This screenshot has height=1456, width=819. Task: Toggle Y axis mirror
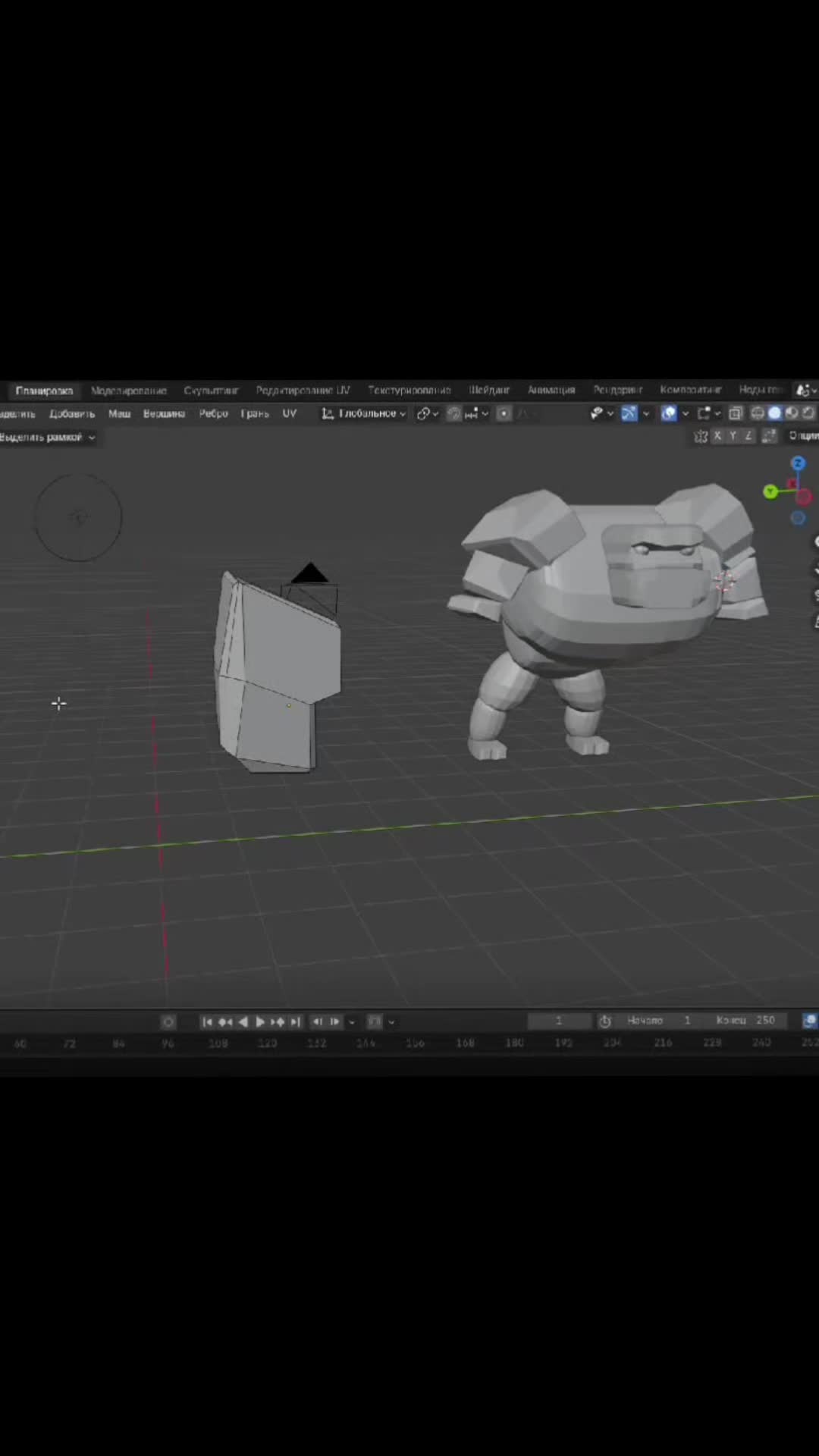(733, 436)
